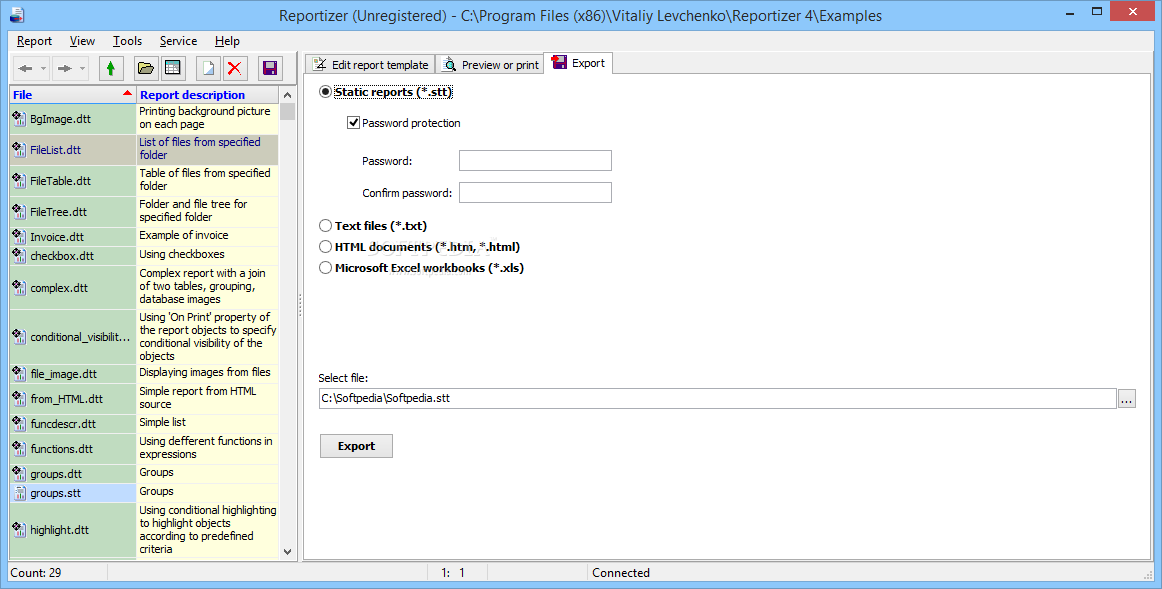
Task: Select 'Example of invoice' description row
Action: [208, 236]
